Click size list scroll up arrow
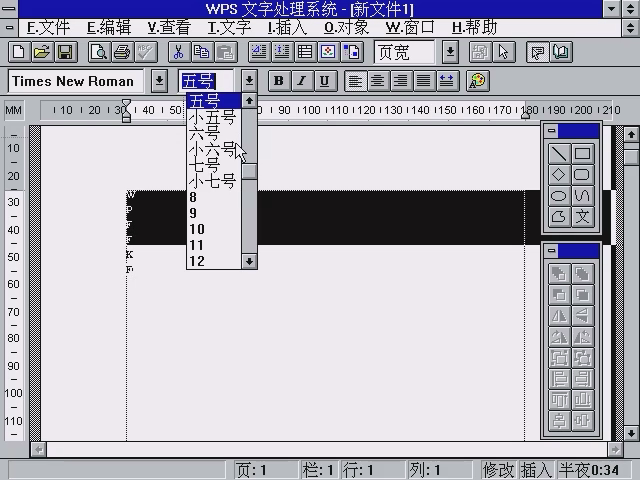The height and width of the screenshot is (480, 640). tap(249, 101)
